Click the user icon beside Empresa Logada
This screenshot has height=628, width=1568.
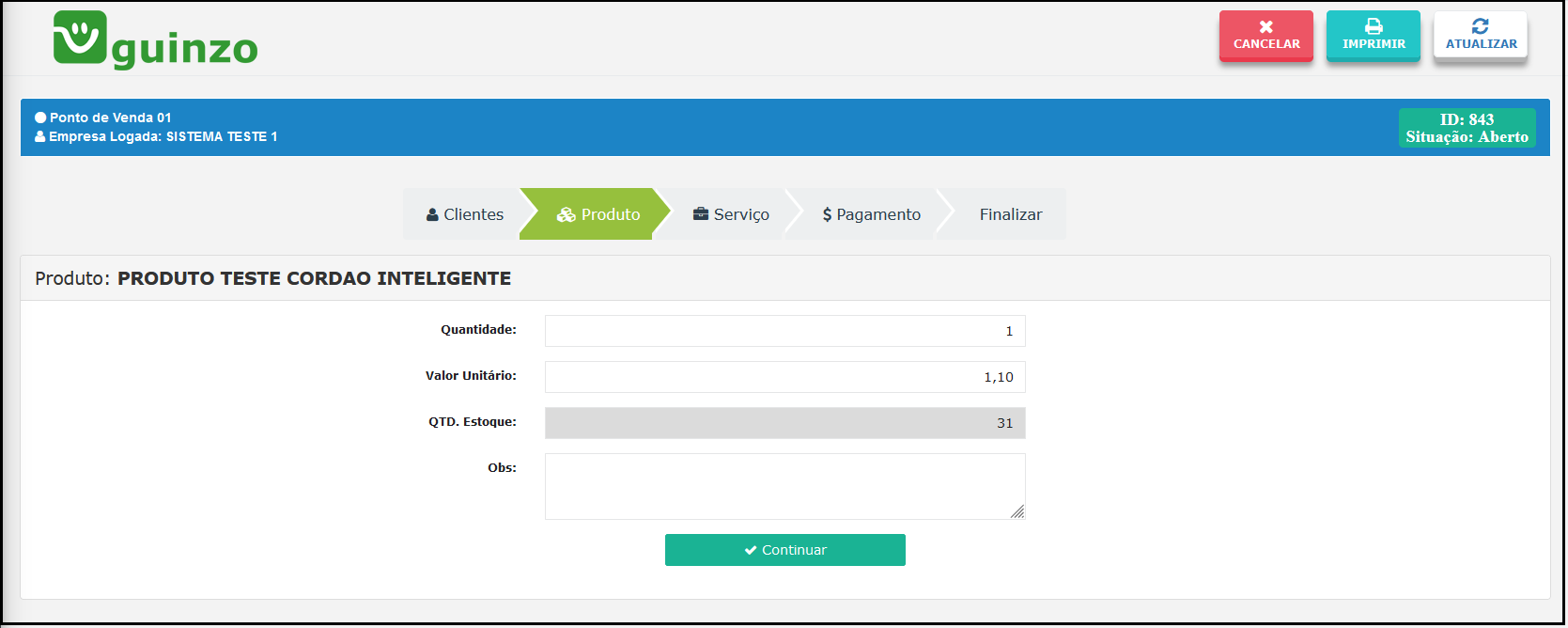click(40, 136)
